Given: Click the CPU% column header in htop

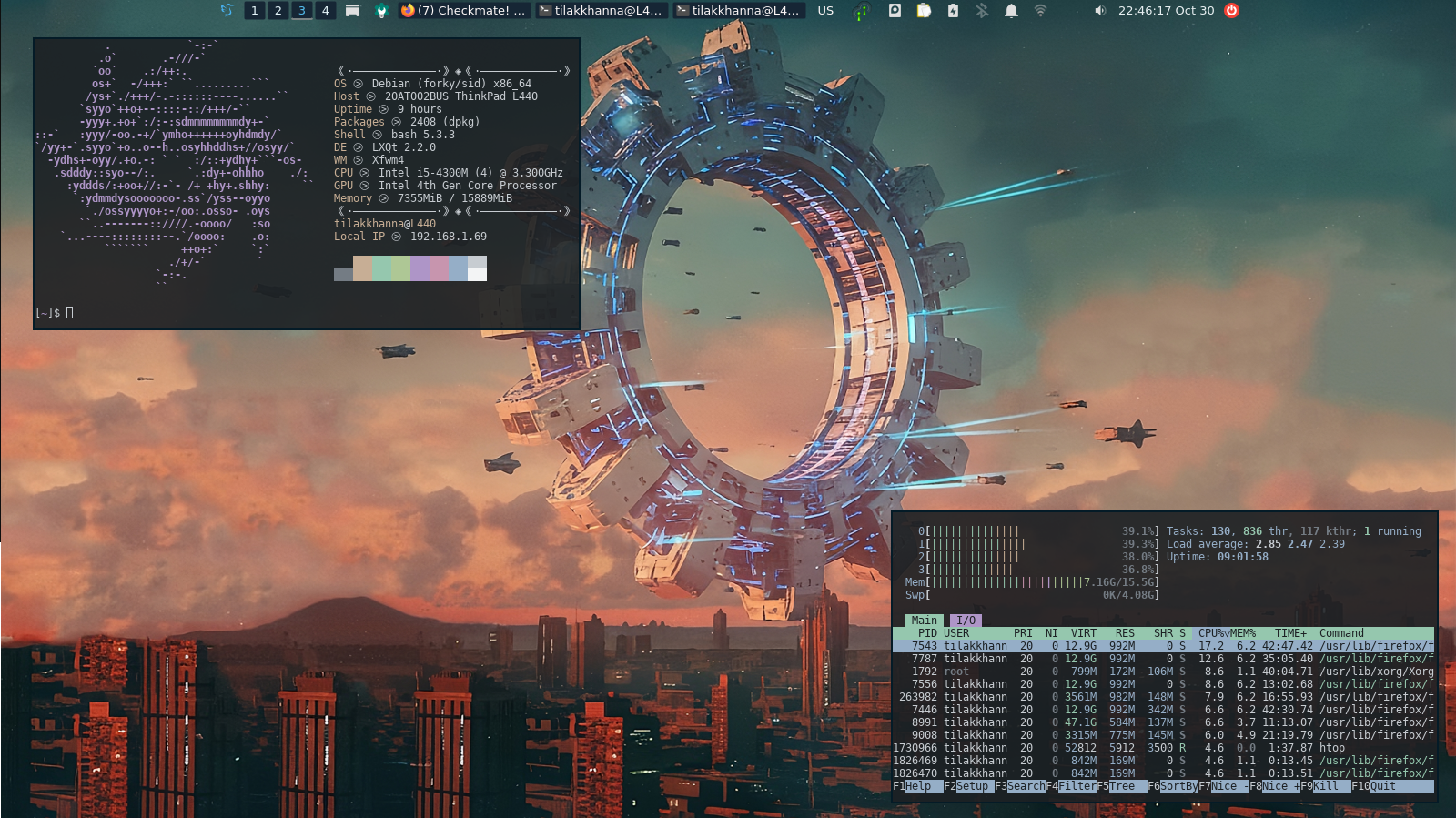Looking at the screenshot, I should (1211, 633).
